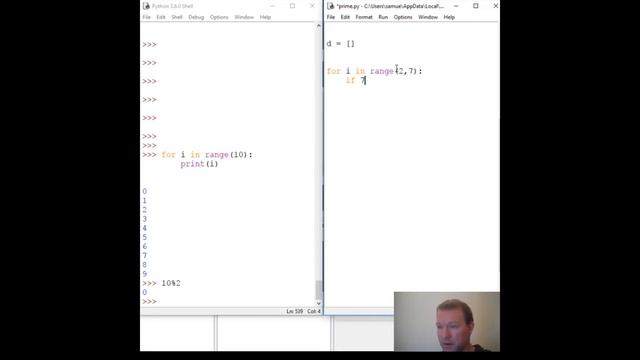The image size is (640, 360).
Task: Minimize the prime.py editor window
Action: click(456, 6)
